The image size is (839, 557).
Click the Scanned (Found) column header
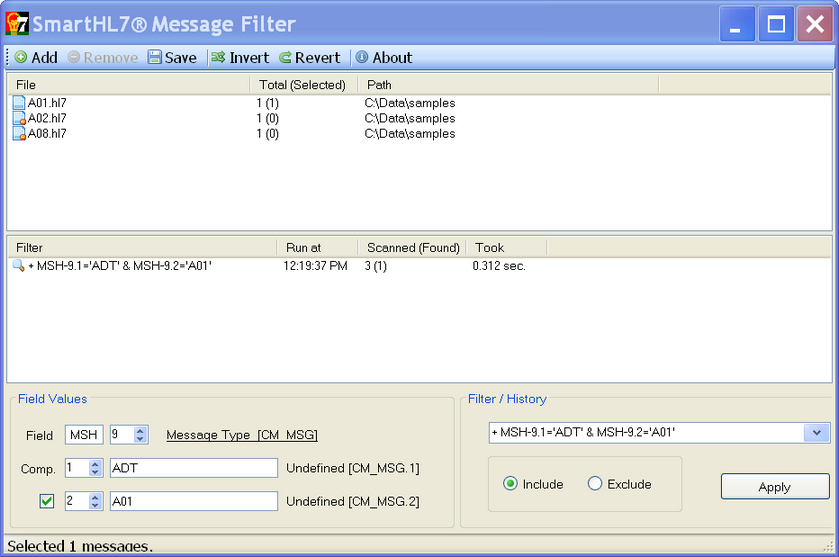coord(412,248)
